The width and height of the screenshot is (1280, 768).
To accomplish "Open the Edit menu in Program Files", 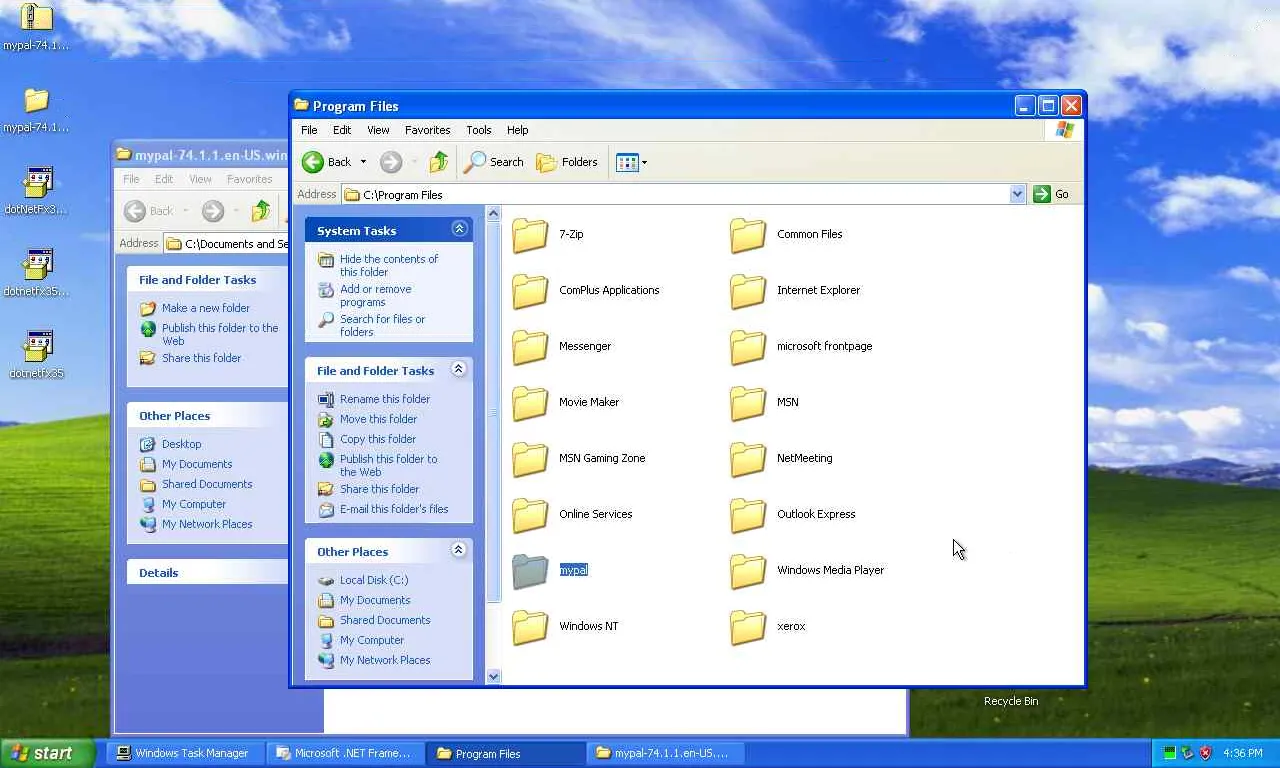I will pos(342,130).
